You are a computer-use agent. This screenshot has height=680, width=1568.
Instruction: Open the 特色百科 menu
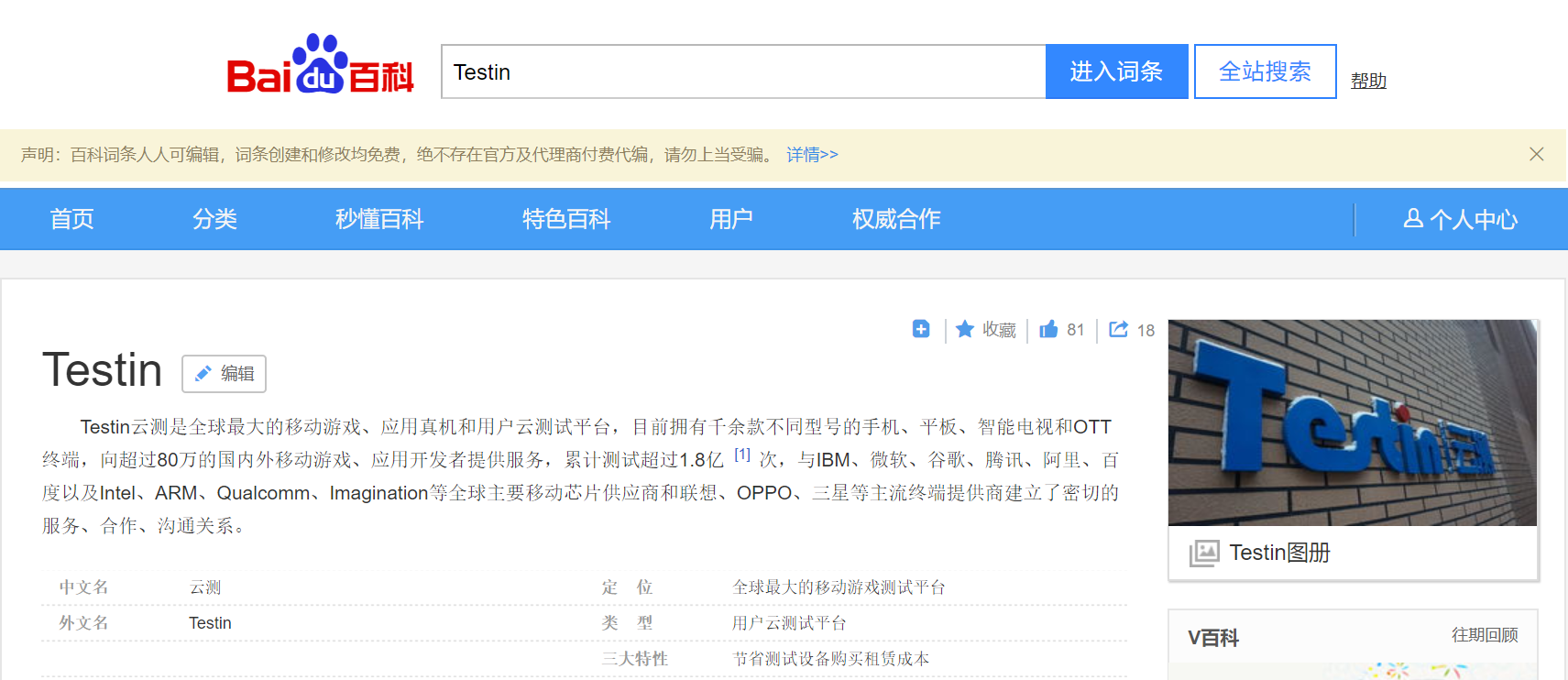[565, 219]
